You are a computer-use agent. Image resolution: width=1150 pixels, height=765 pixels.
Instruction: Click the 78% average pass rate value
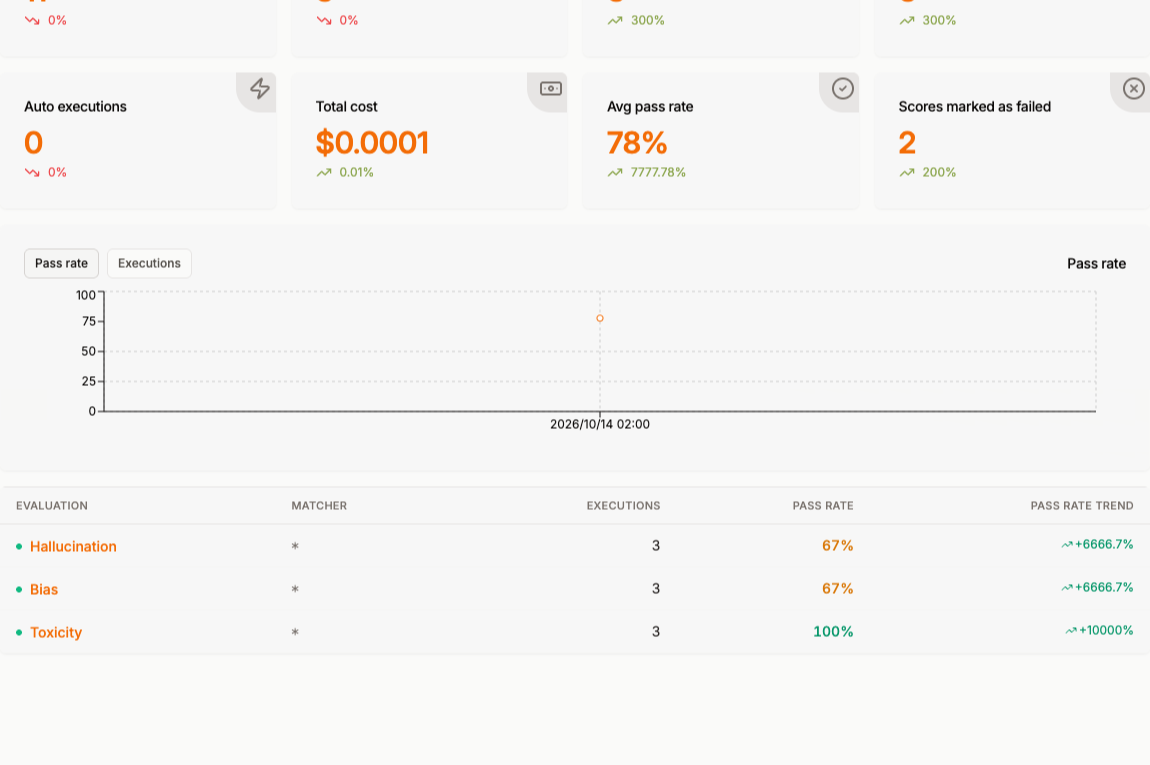click(x=637, y=142)
